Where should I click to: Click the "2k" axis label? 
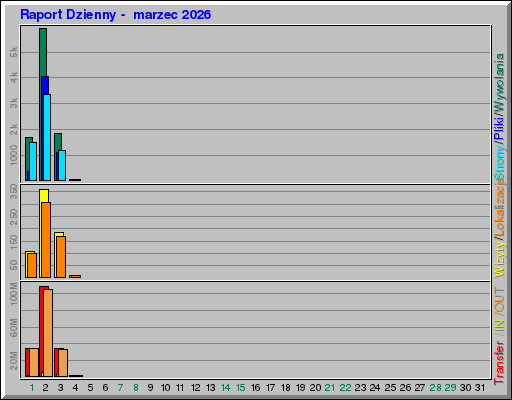pos(14,129)
